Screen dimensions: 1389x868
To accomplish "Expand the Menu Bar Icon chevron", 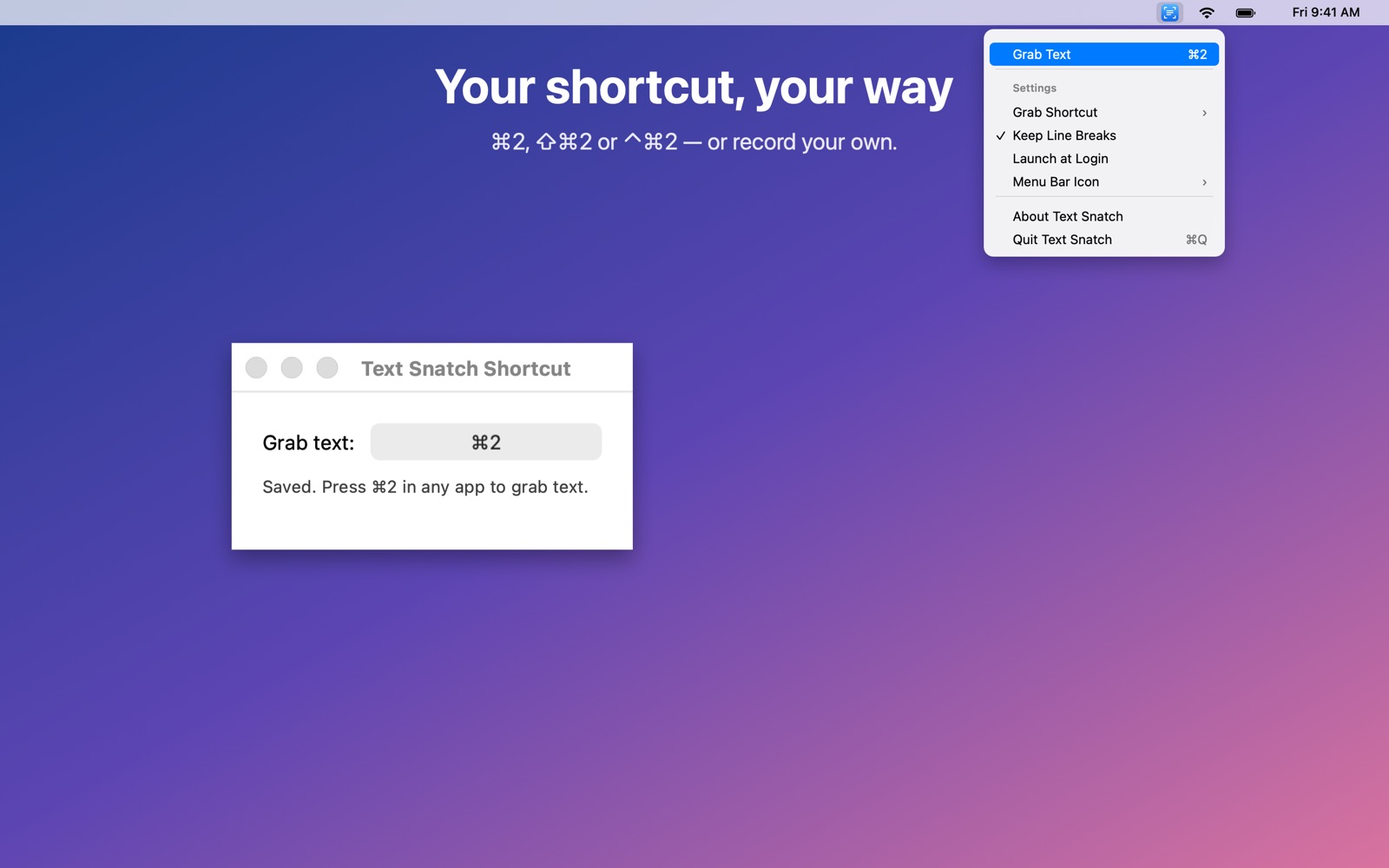I will tap(1204, 182).
